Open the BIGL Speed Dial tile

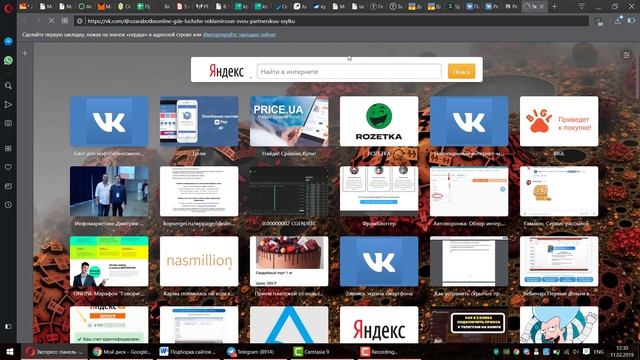coord(559,121)
